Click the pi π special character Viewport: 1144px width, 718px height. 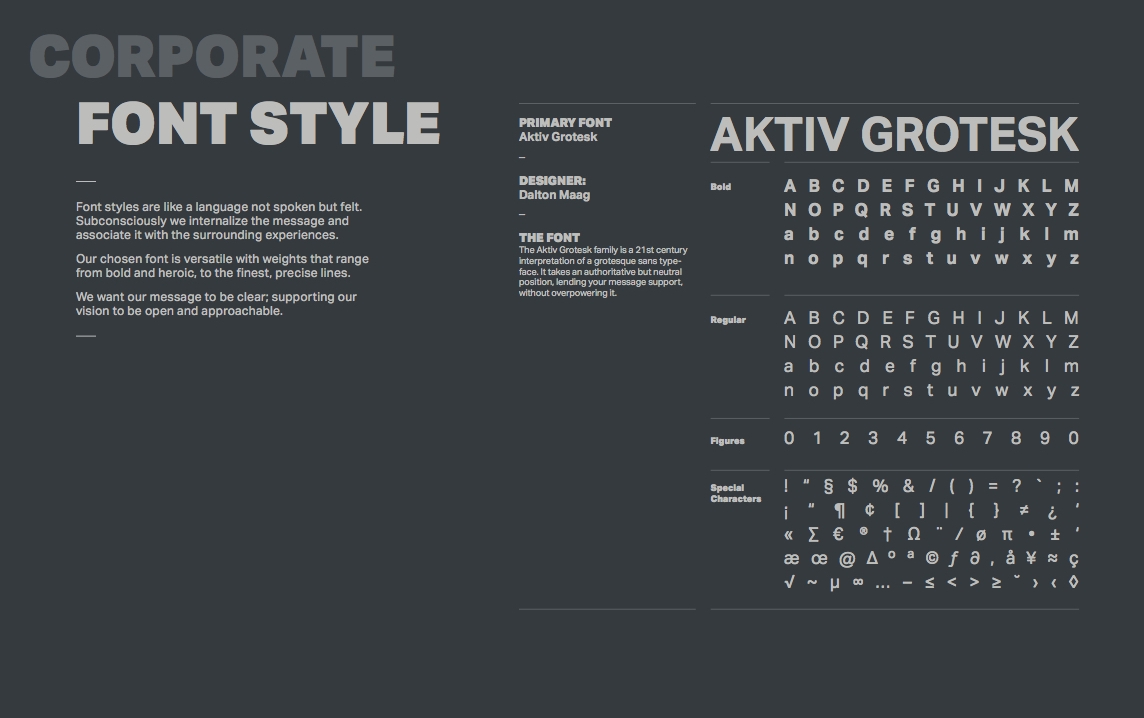1008,535
